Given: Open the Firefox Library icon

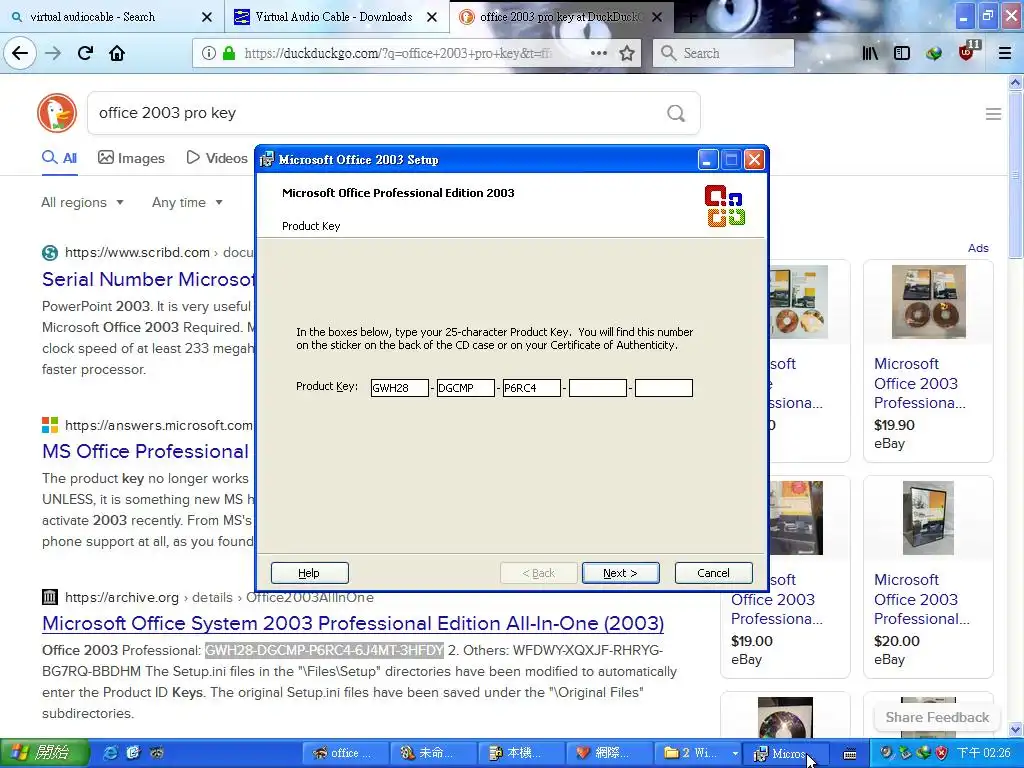Looking at the screenshot, I should 870,53.
